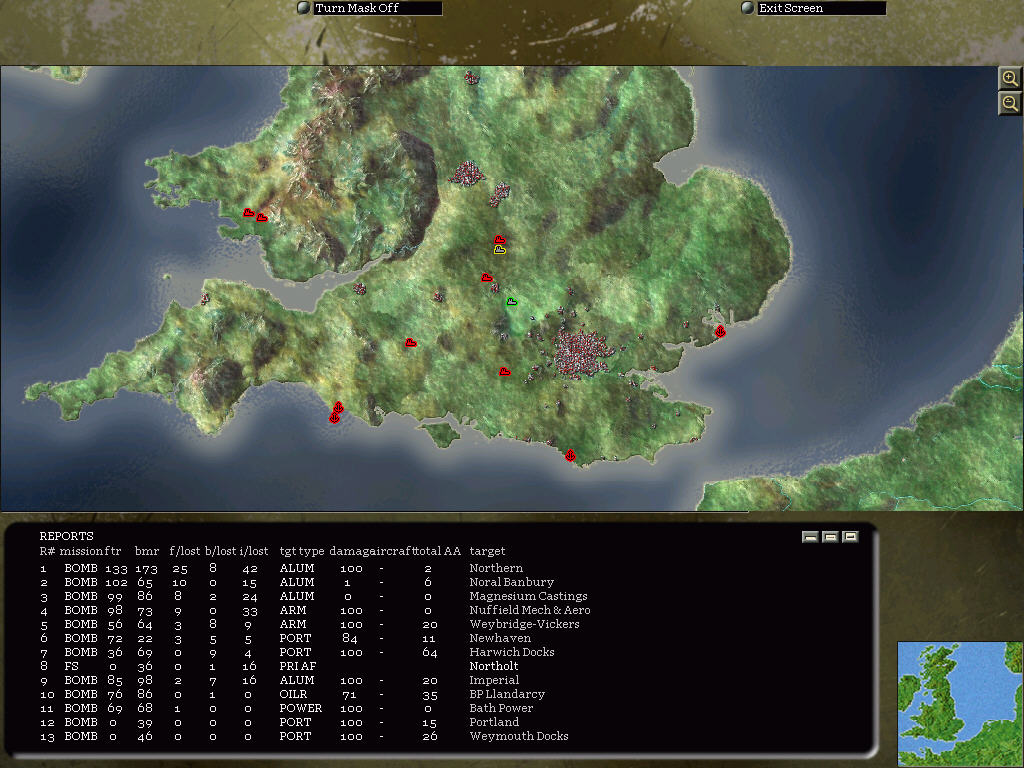Image resolution: width=1024 pixels, height=768 pixels.
Task: Zoom out of the map
Action: pyautogui.click(x=1009, y=102)
